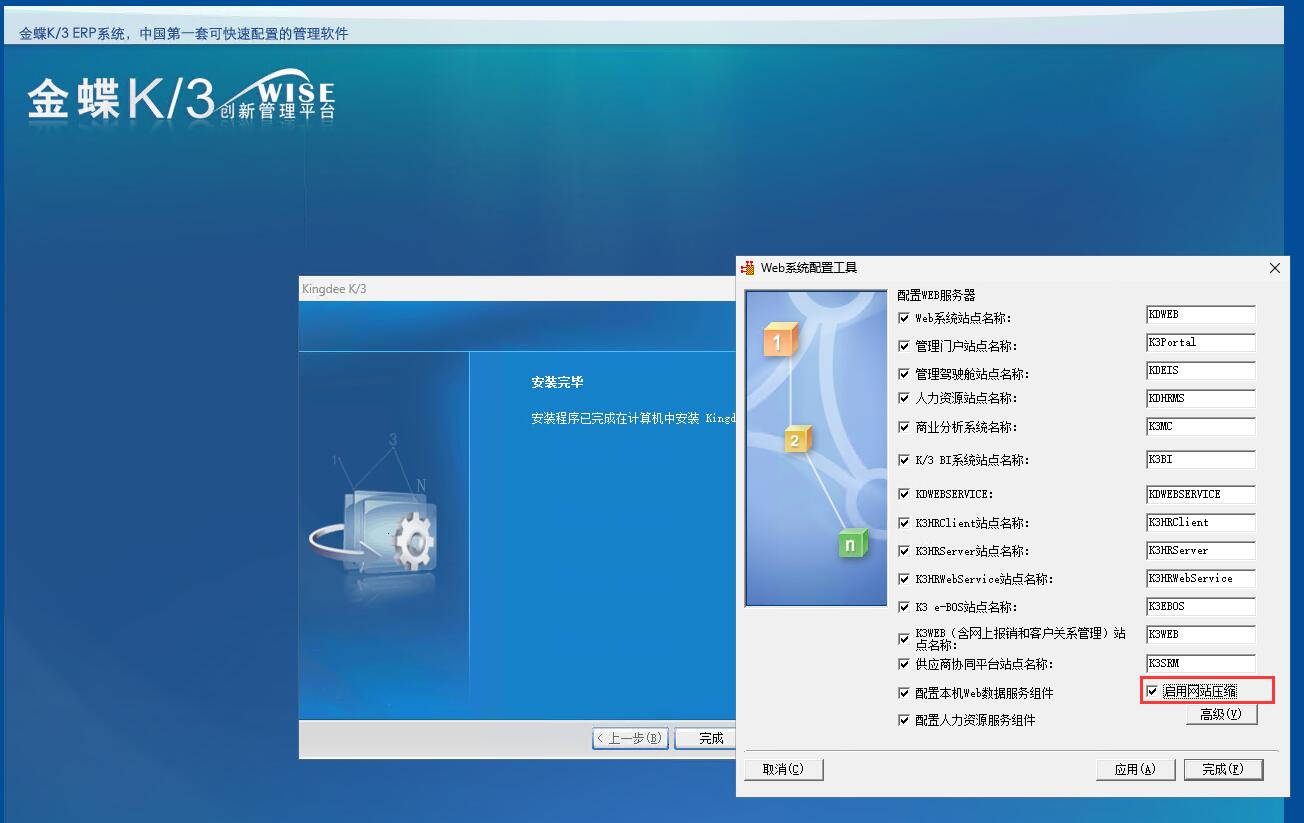1304x823 pixels.
Task: Toggle the 商业分析系统名称 checkbox
Action: 904,427
